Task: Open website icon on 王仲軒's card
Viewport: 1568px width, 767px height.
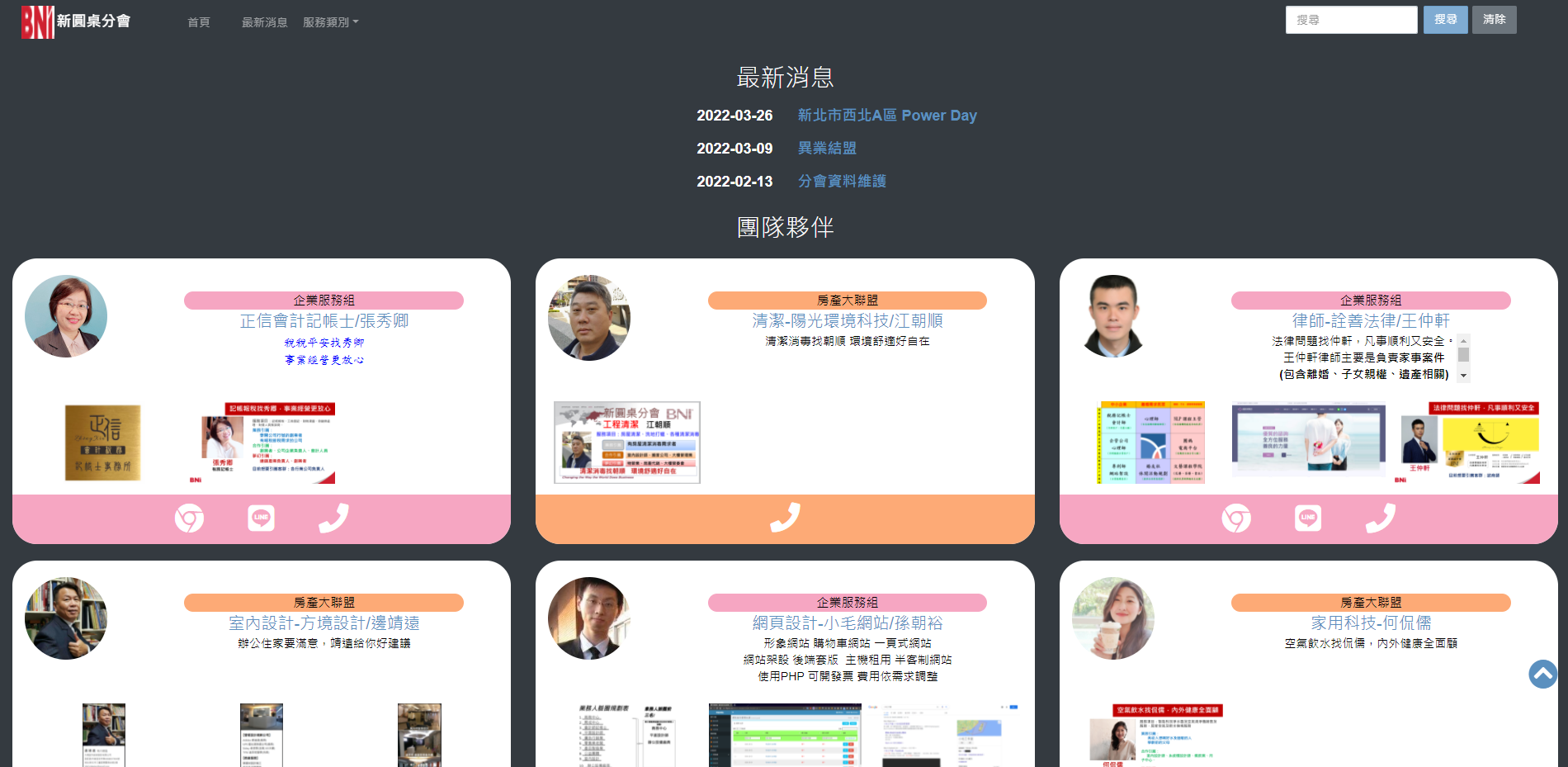Action: (1236, 518)
